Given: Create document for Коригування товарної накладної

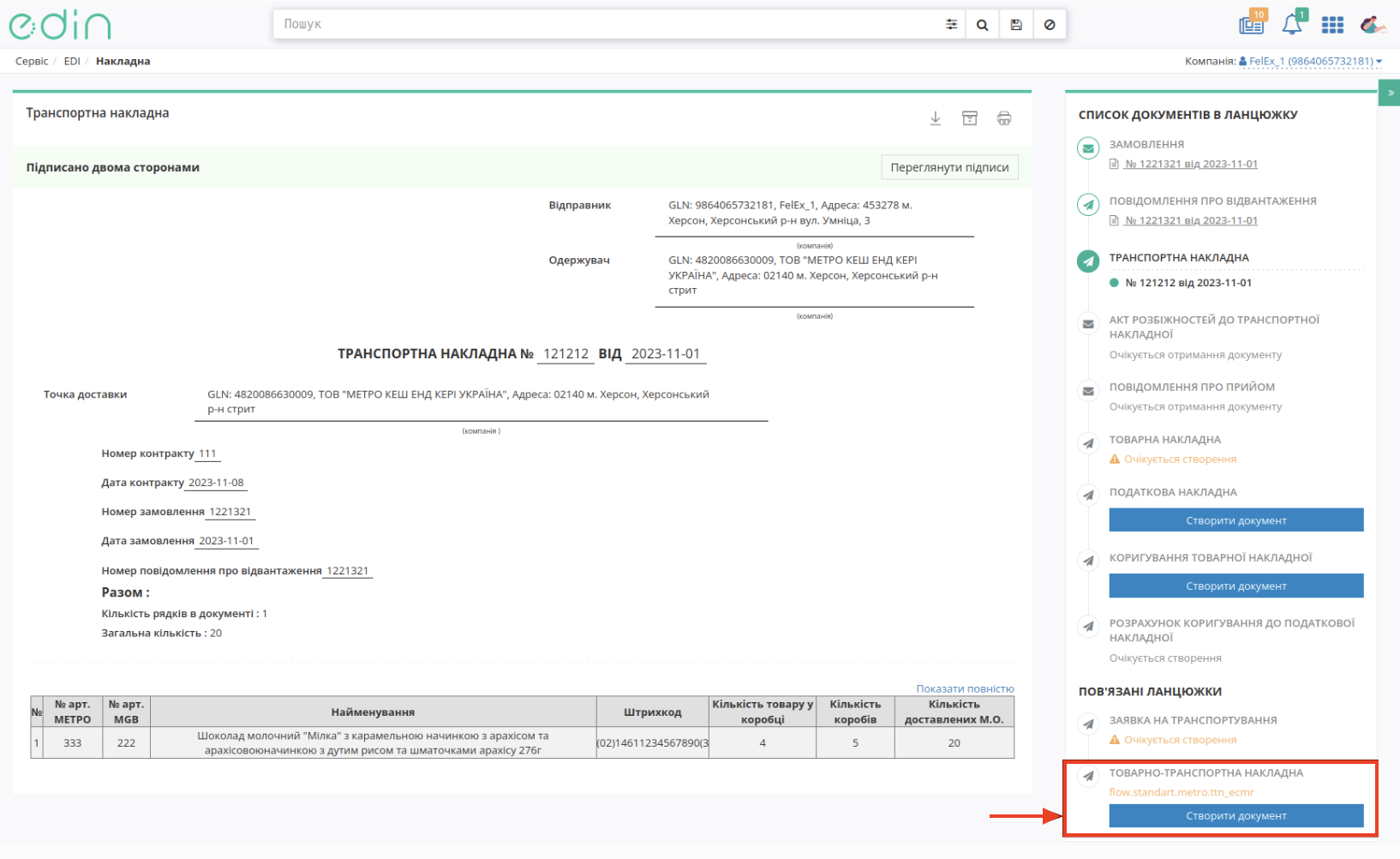Looking at the screenshot, I should [x=1236, y=586].
